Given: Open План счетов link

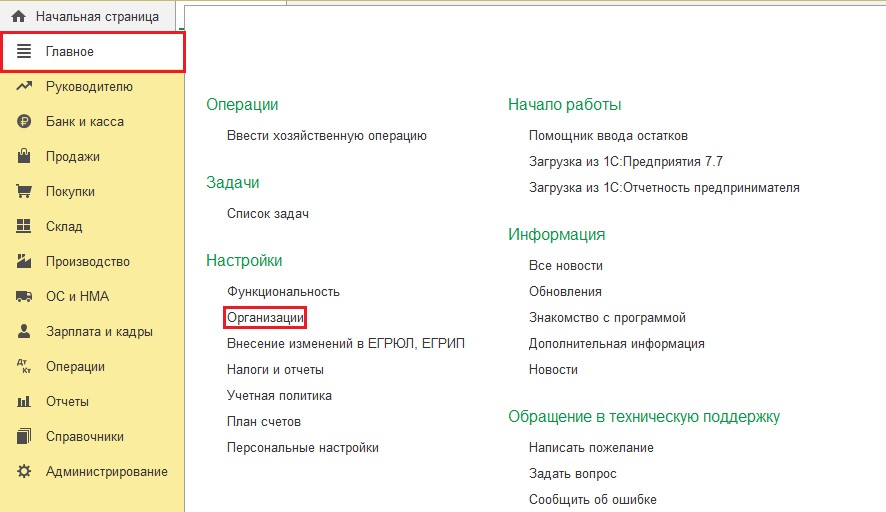Looking at the screenshot, I should pyautogui.click(x=263, y=422).
